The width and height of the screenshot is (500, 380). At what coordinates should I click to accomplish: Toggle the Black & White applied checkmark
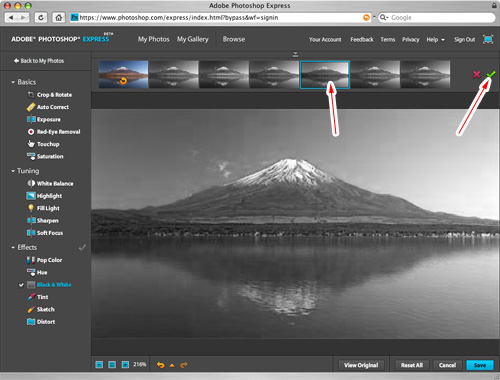click(21, 285)
